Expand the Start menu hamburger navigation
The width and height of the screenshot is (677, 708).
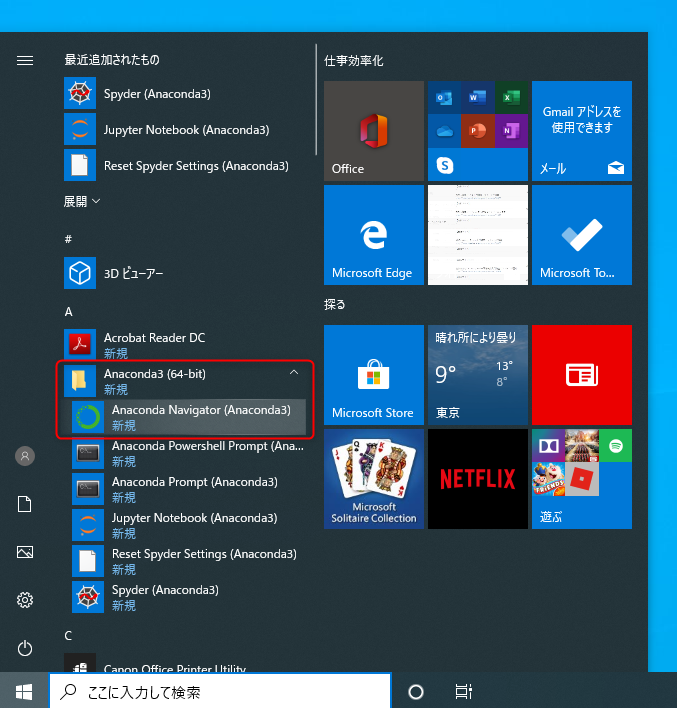(25, 60)
